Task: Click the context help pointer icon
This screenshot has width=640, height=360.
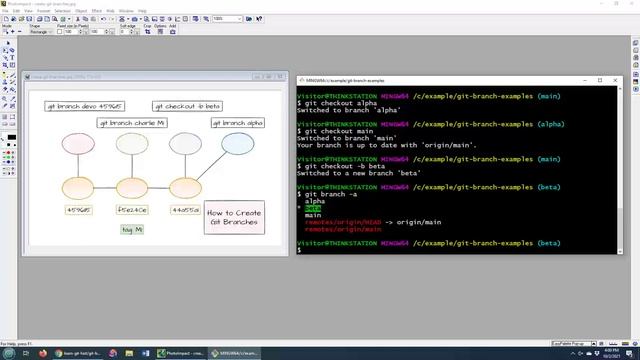Action: [259, 19]
